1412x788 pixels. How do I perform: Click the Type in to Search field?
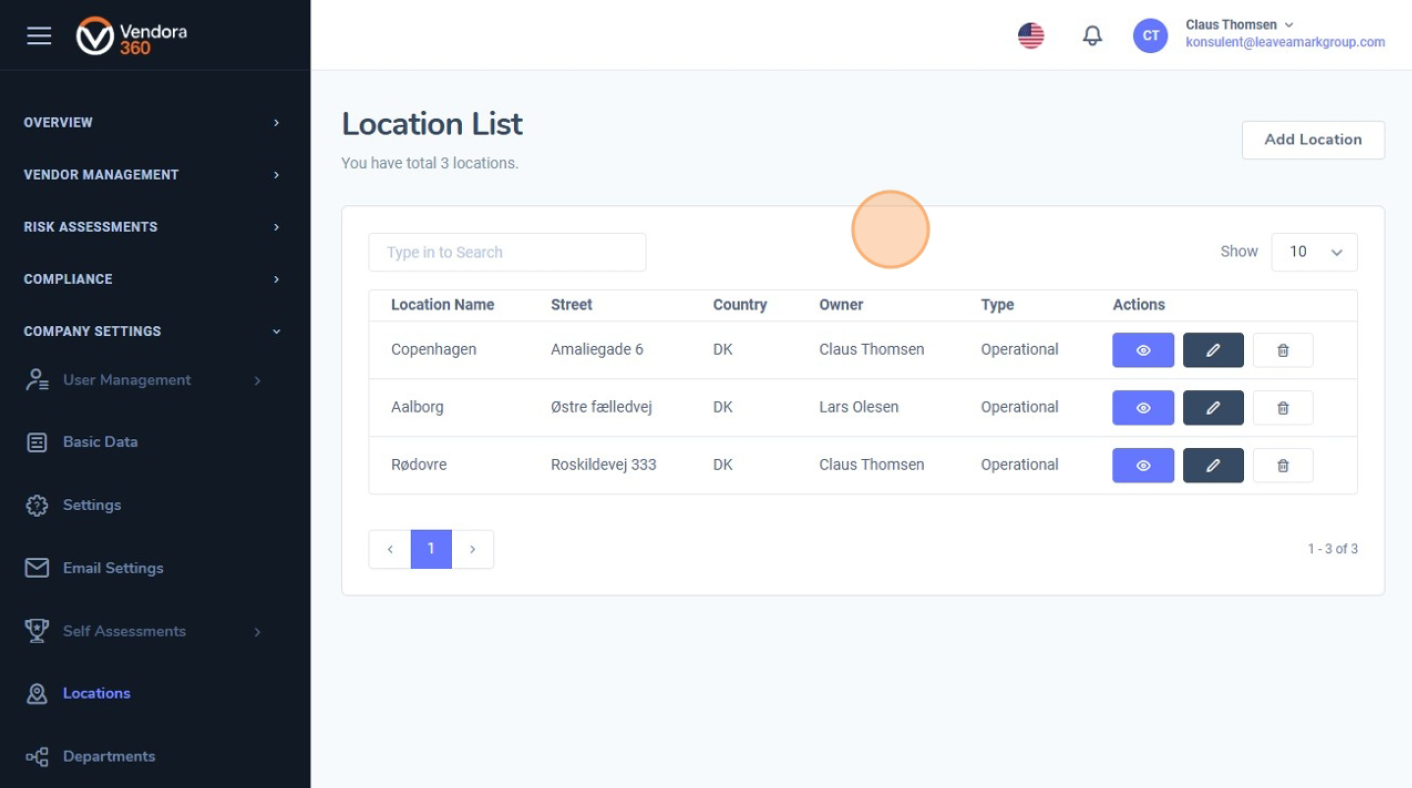pos(507,252)
